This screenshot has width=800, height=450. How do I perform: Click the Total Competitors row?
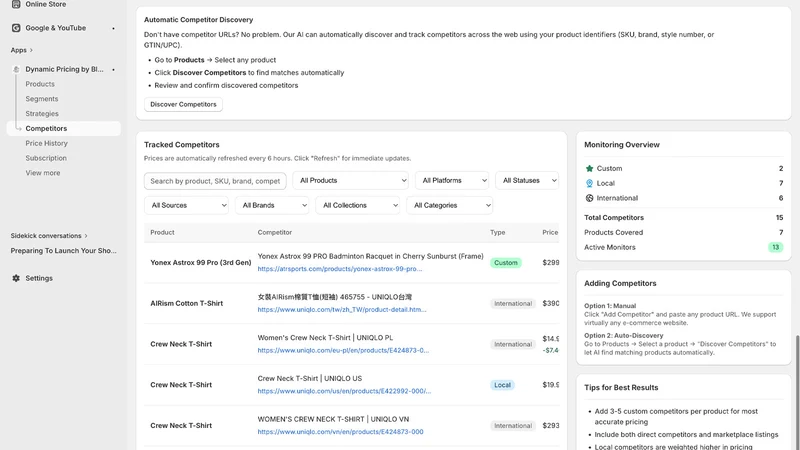[683, 218]
